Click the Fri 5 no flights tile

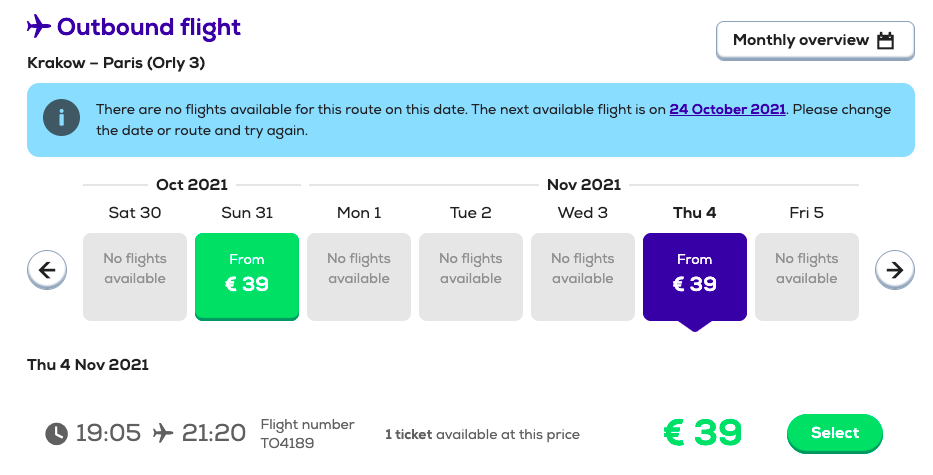[x=806, y=277]
